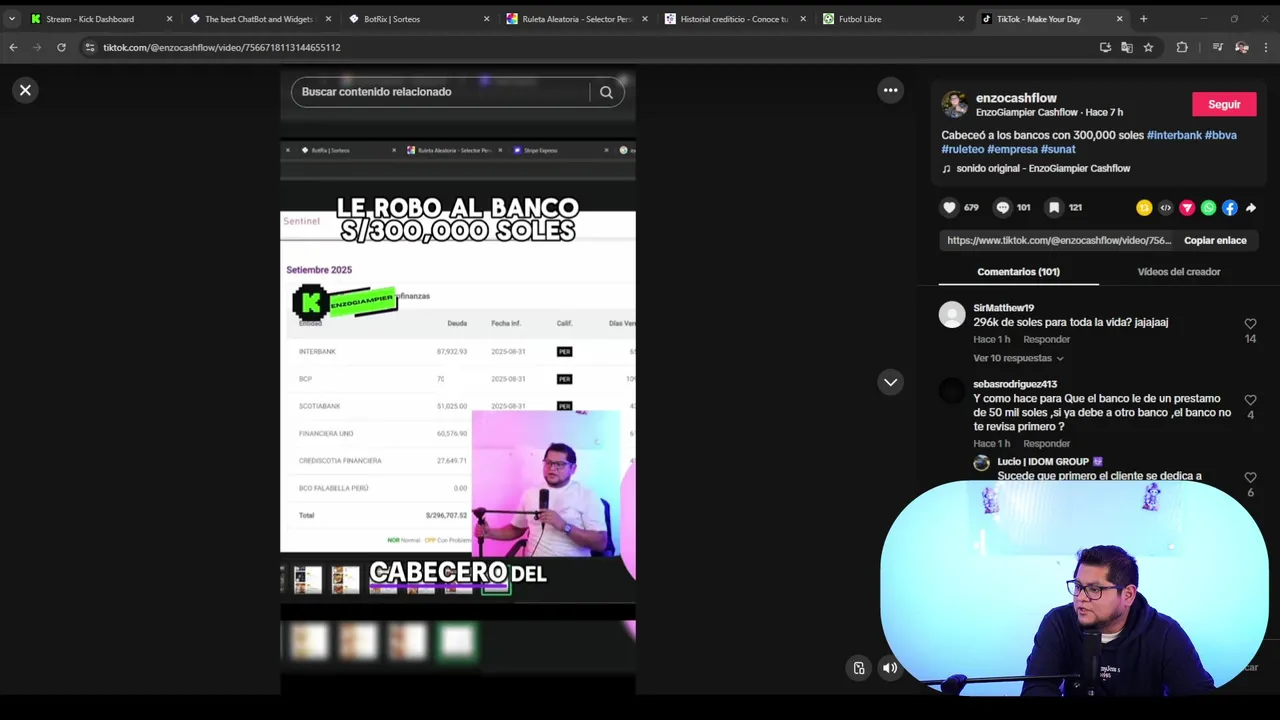Like Lucio IDOM GROUP's reply

[x=1250, y=478]
